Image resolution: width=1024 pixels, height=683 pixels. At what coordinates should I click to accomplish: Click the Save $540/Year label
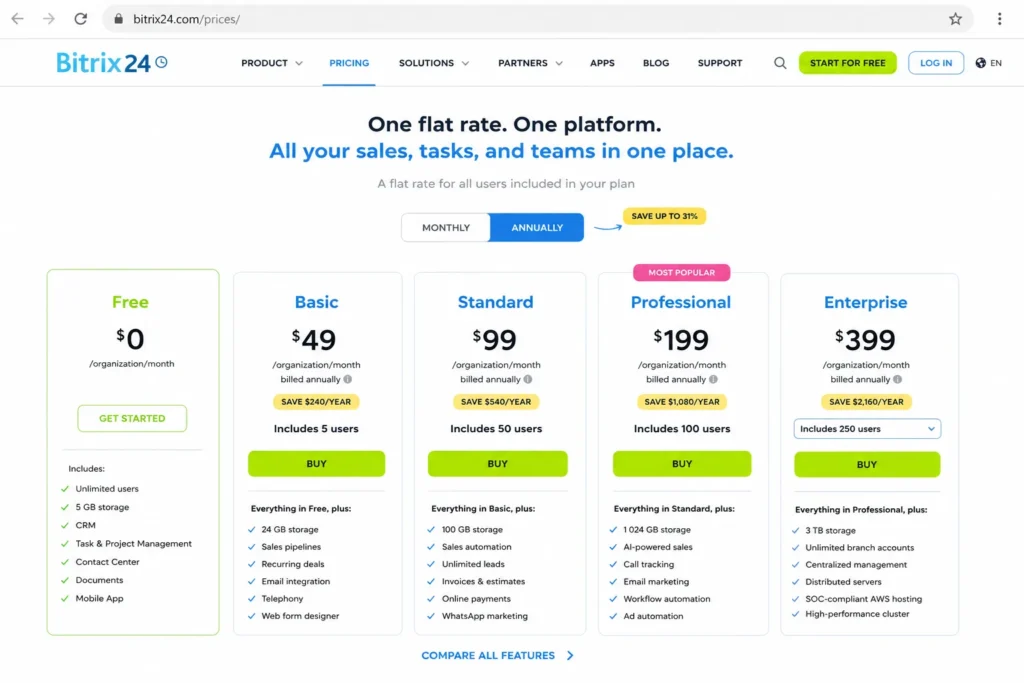pyautogui.click(x=496, y=402)
